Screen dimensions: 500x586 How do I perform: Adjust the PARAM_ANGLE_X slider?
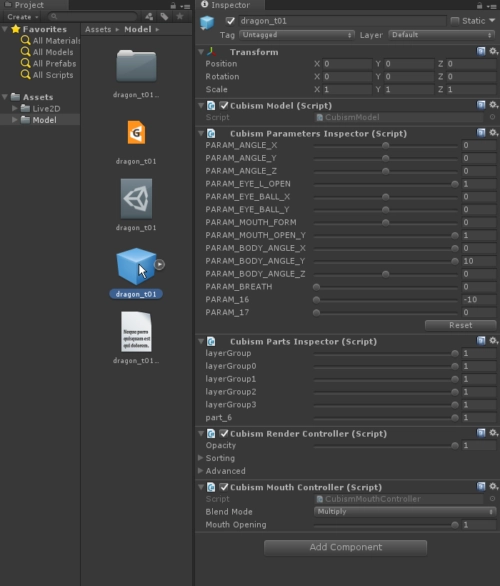[x=386, y=145]
